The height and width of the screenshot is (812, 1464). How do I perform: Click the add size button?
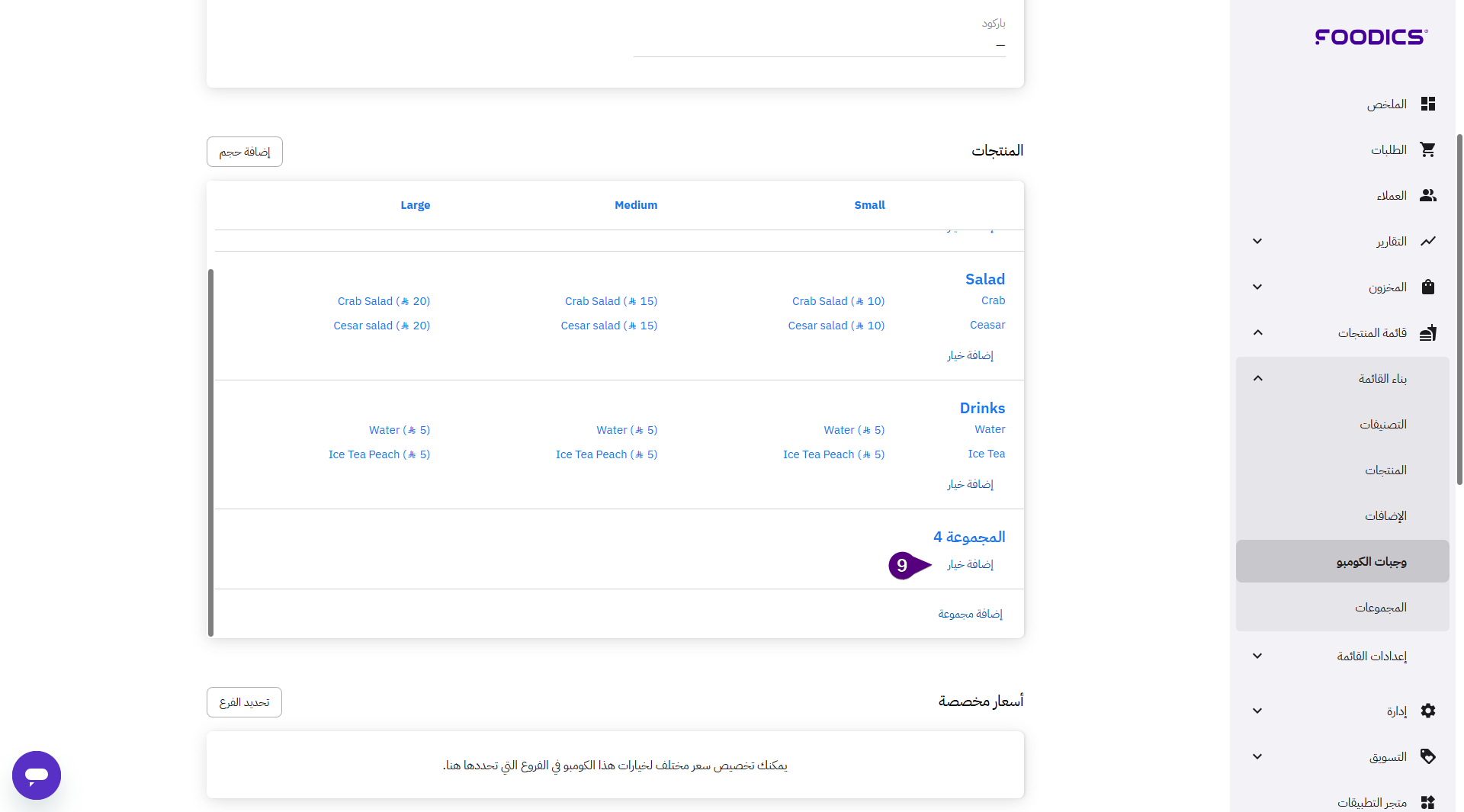[x=244, y=152]
